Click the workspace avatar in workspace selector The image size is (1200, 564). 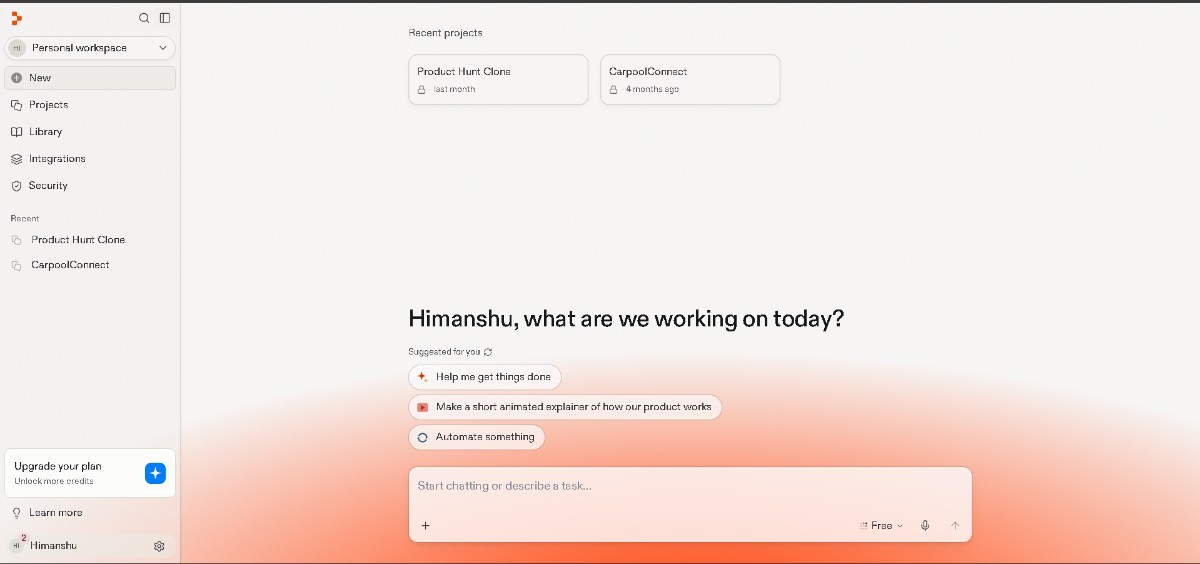[x=17, y=48]
